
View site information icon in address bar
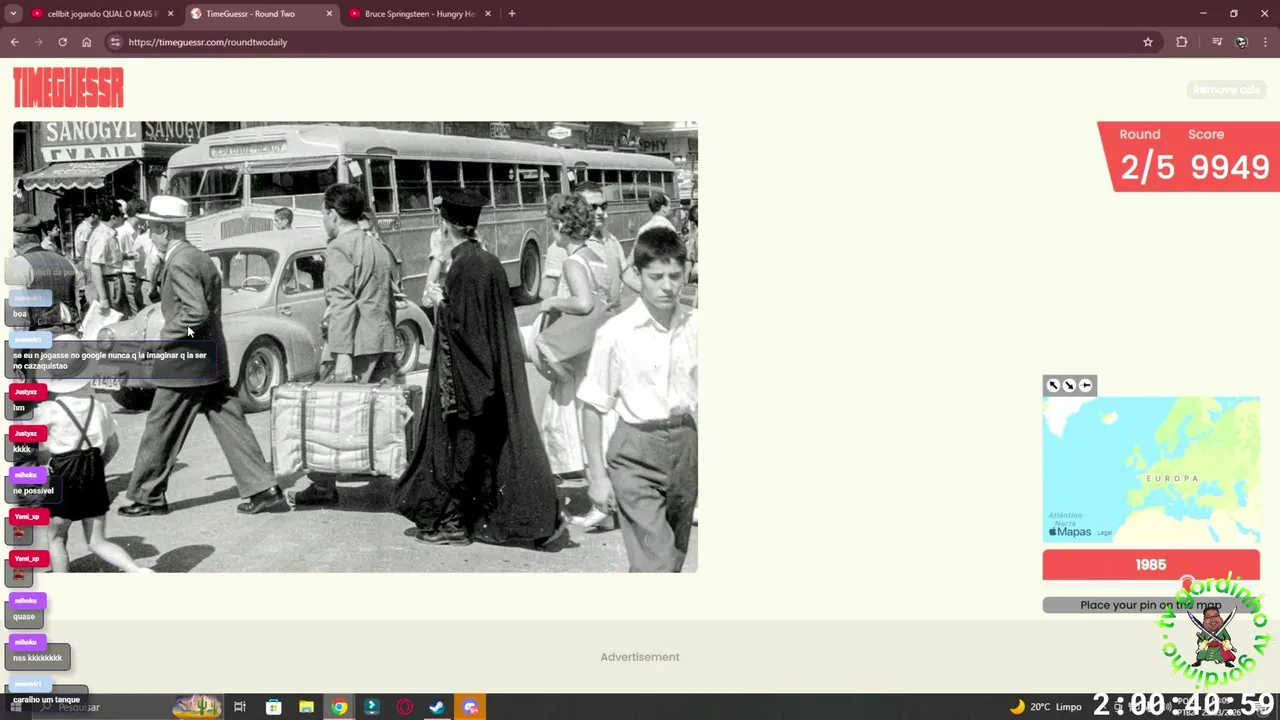(x=115, y=42)
